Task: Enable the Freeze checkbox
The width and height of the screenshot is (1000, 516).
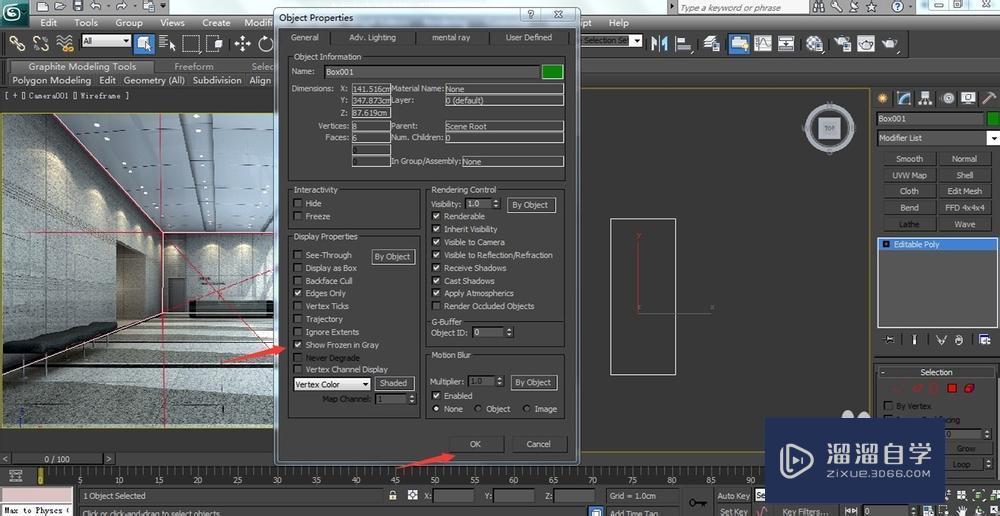Action: point(298,216)
